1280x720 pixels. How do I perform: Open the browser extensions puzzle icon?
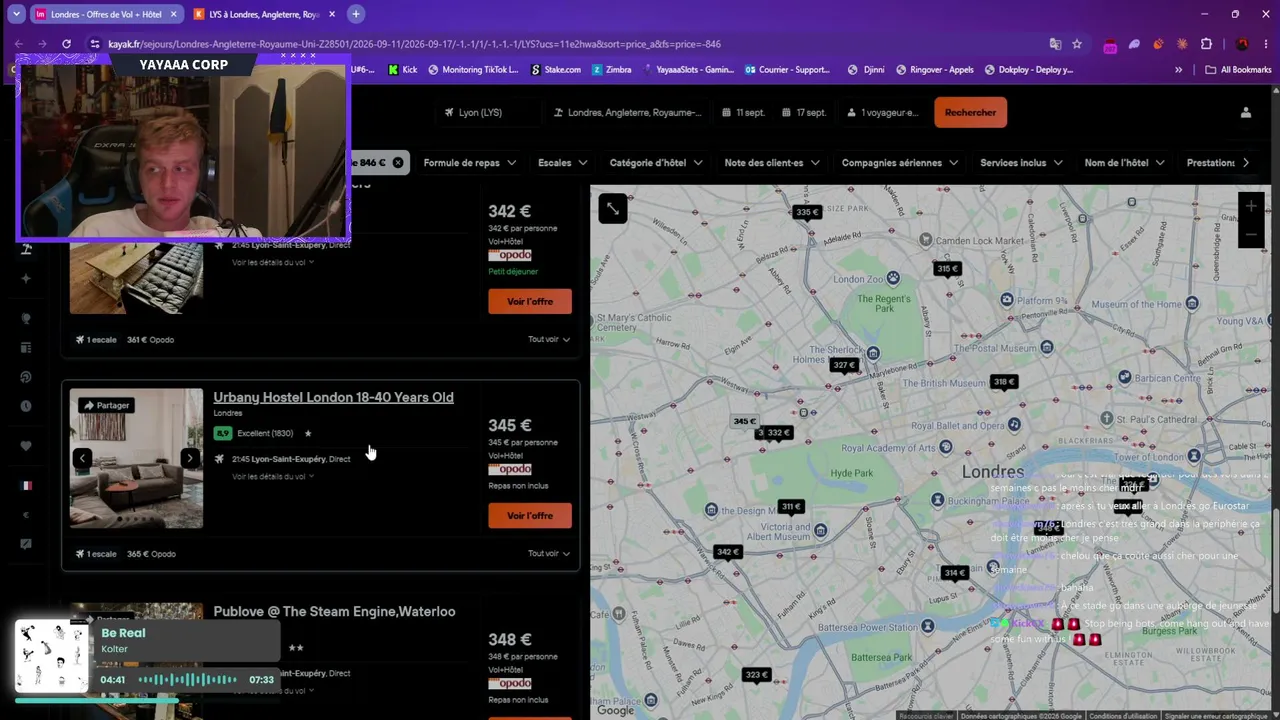[x=1206, y=44]
